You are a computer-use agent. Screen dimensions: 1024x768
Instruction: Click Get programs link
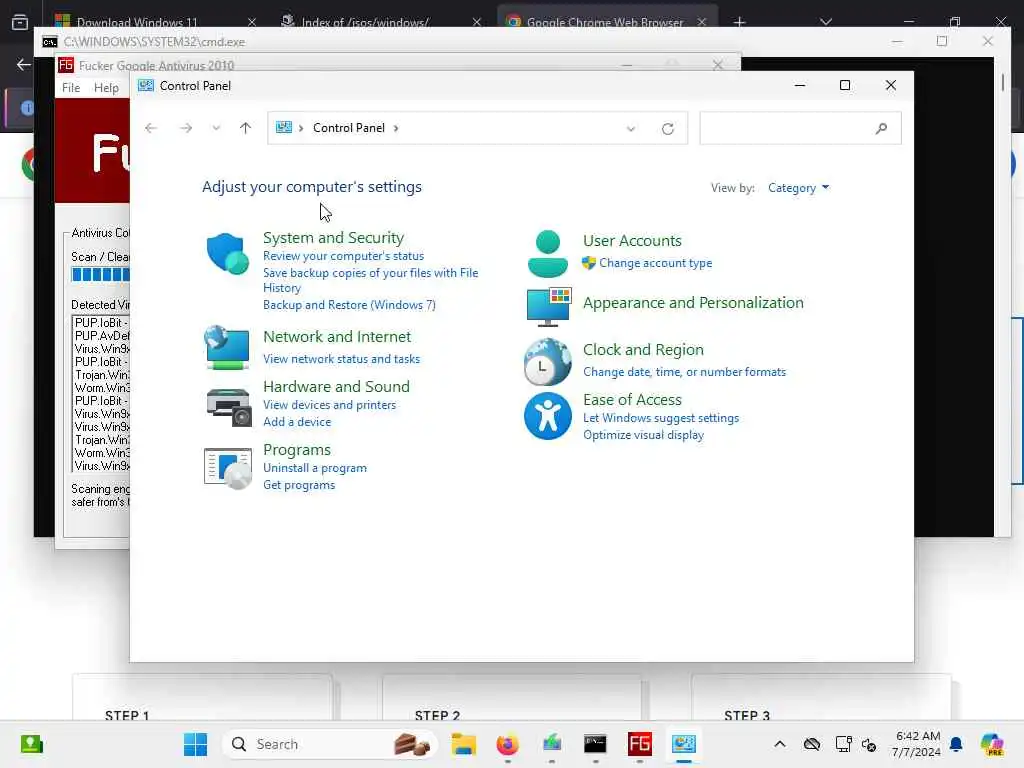click(x=299, y=485)
